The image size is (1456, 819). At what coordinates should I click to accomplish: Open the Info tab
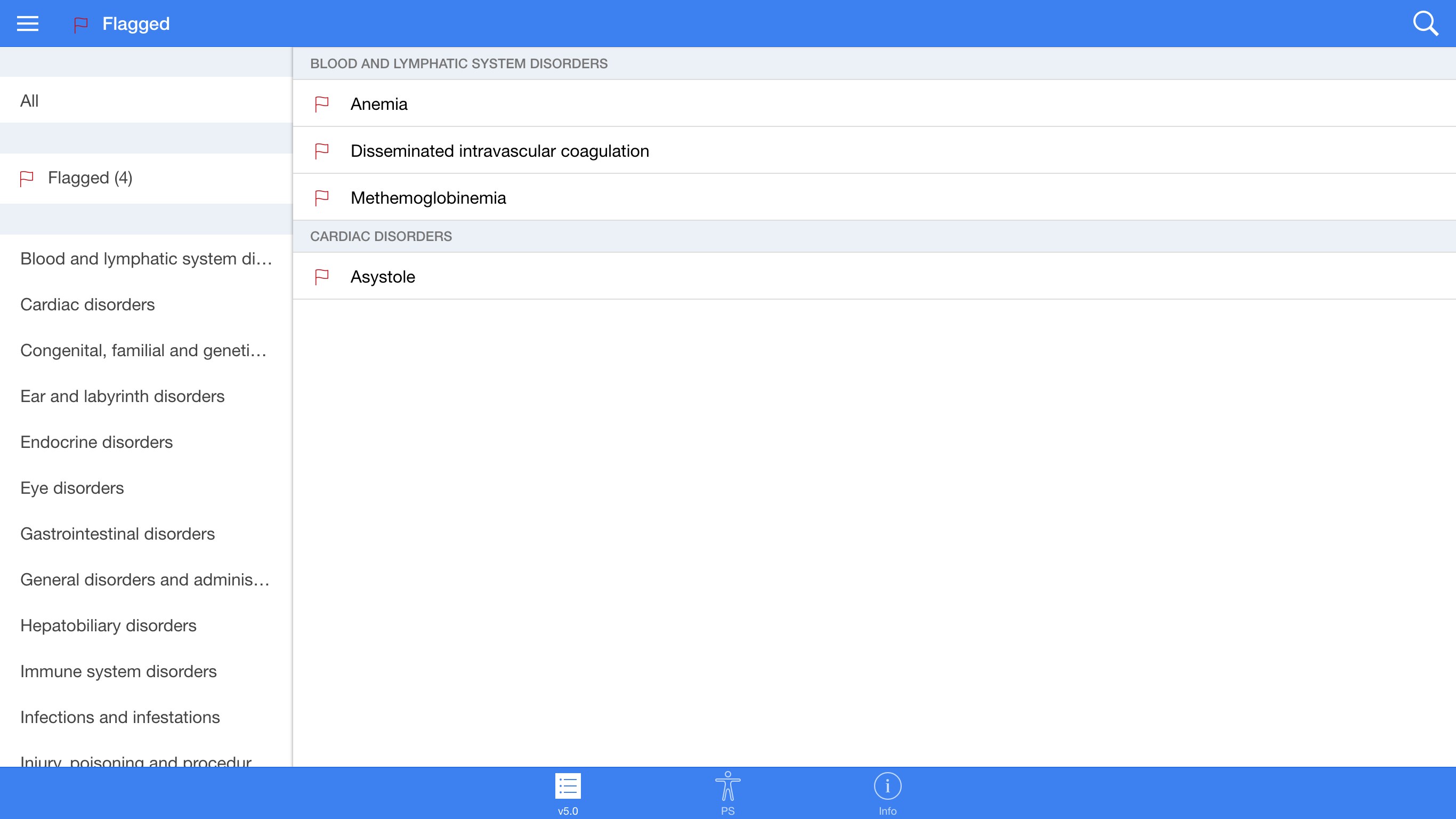tap(887, 793)
